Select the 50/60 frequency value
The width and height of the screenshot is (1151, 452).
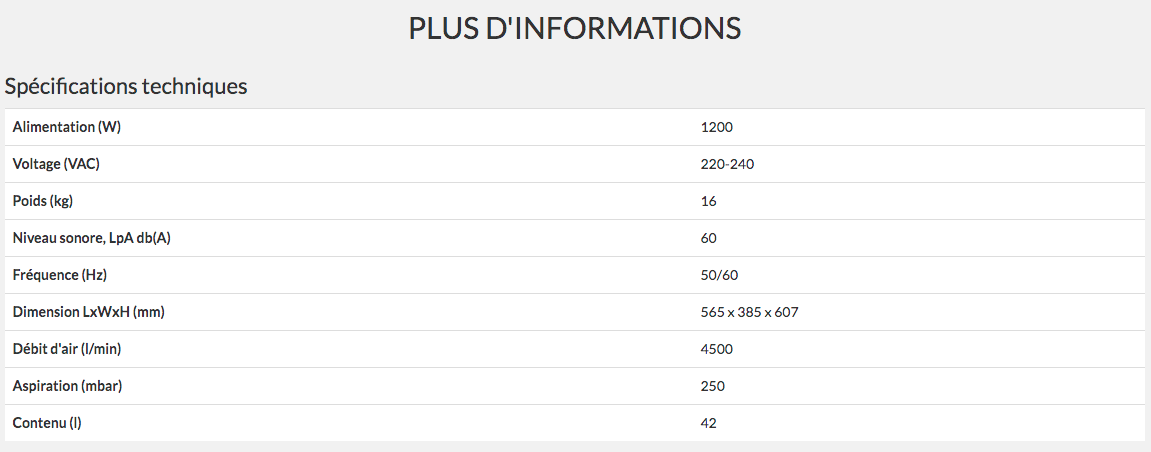719,275
